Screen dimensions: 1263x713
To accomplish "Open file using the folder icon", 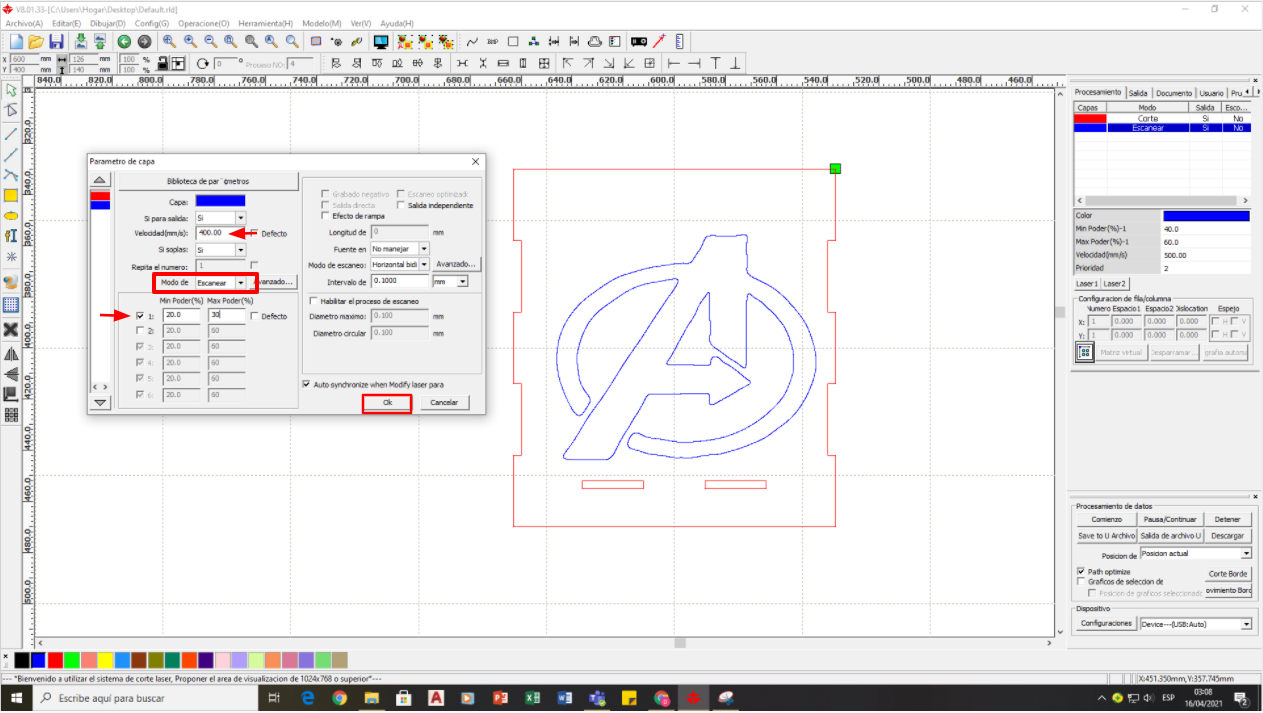I will (36, 42).
